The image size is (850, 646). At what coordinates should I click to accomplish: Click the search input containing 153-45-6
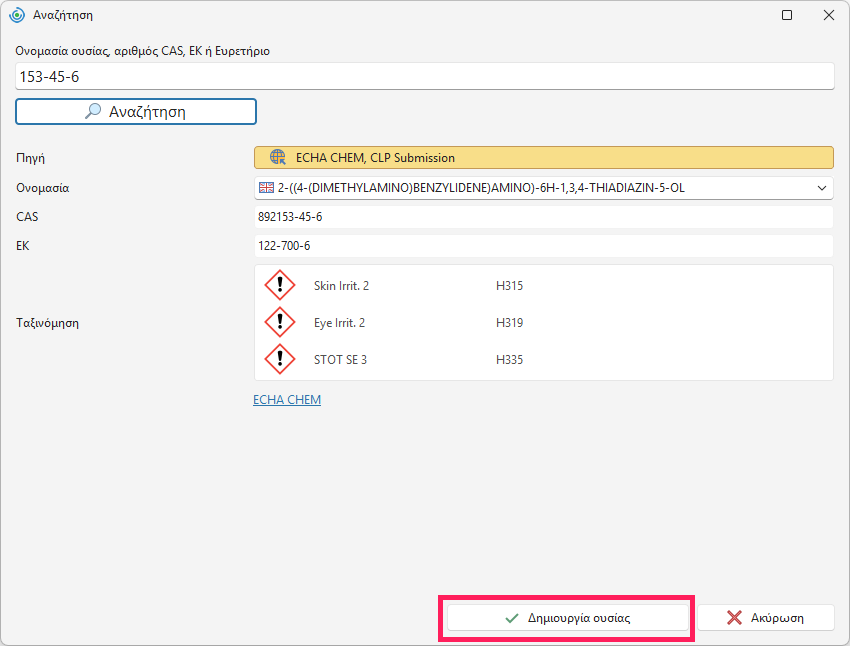coord(425,76)
